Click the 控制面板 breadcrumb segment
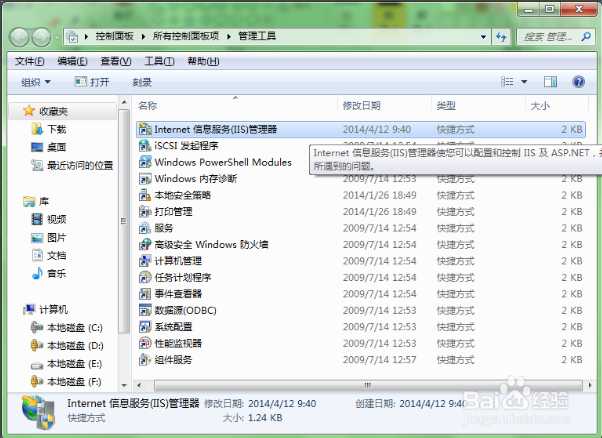This screenshot has height=438, width=602. coord(114,36)
